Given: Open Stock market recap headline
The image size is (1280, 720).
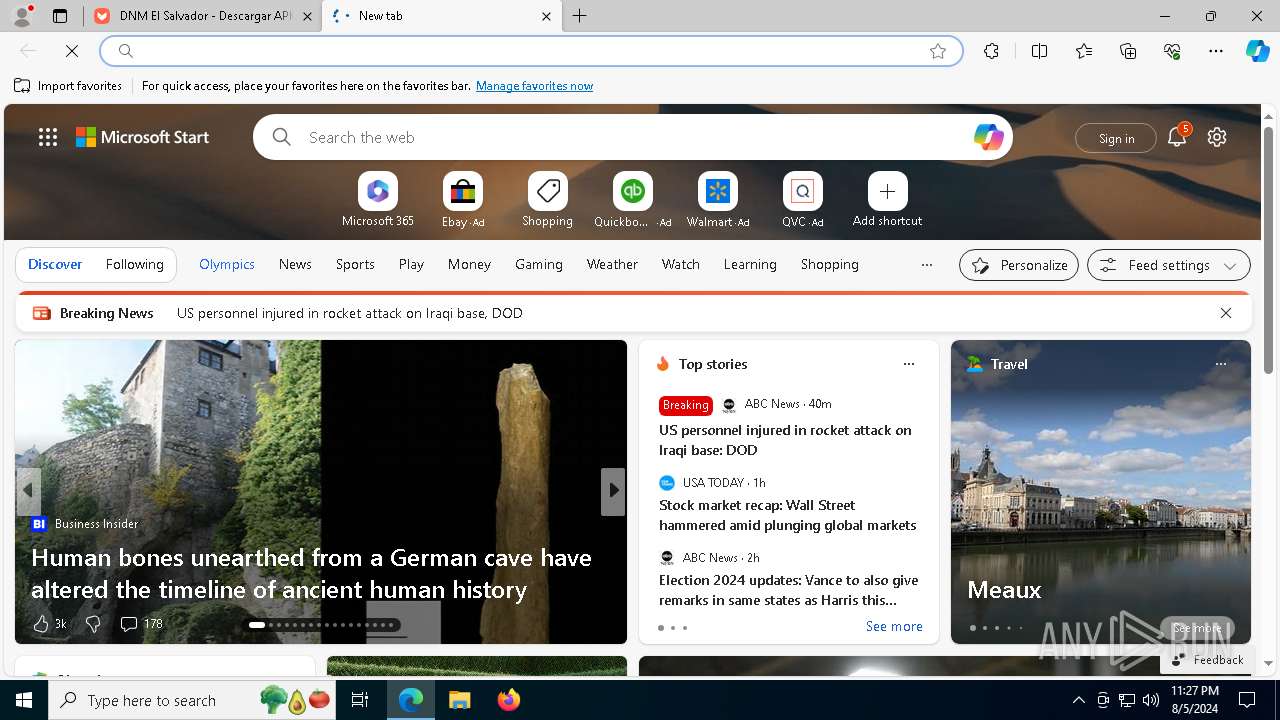Looking at the screenshot, I should point(788,515).
